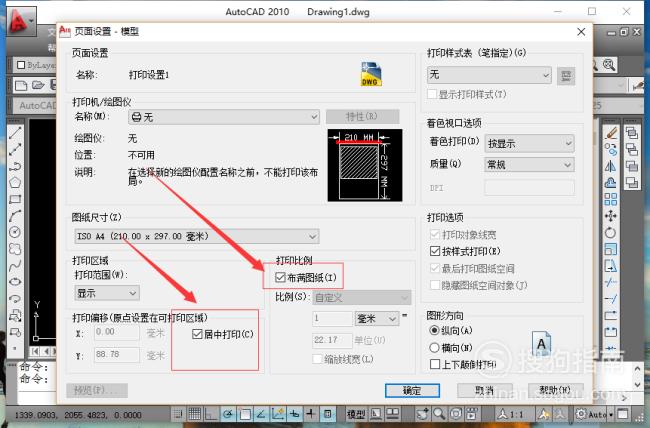Toggle the ByLayer checkbox in background toolbar
Screen dimensions: 650x428
(x=21, y=65)
